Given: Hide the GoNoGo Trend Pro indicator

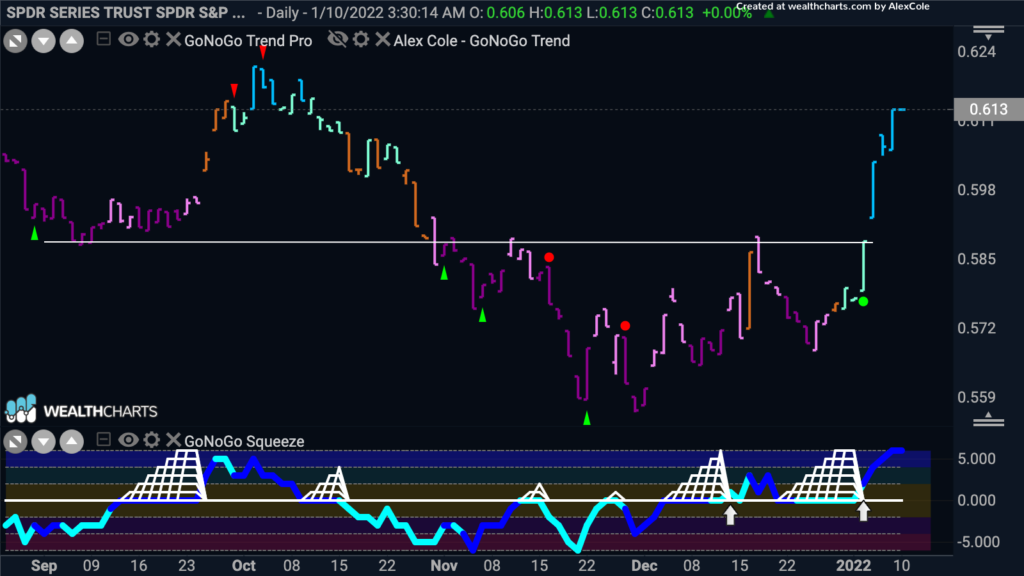Looking at the screenshot, I should 128,39.
